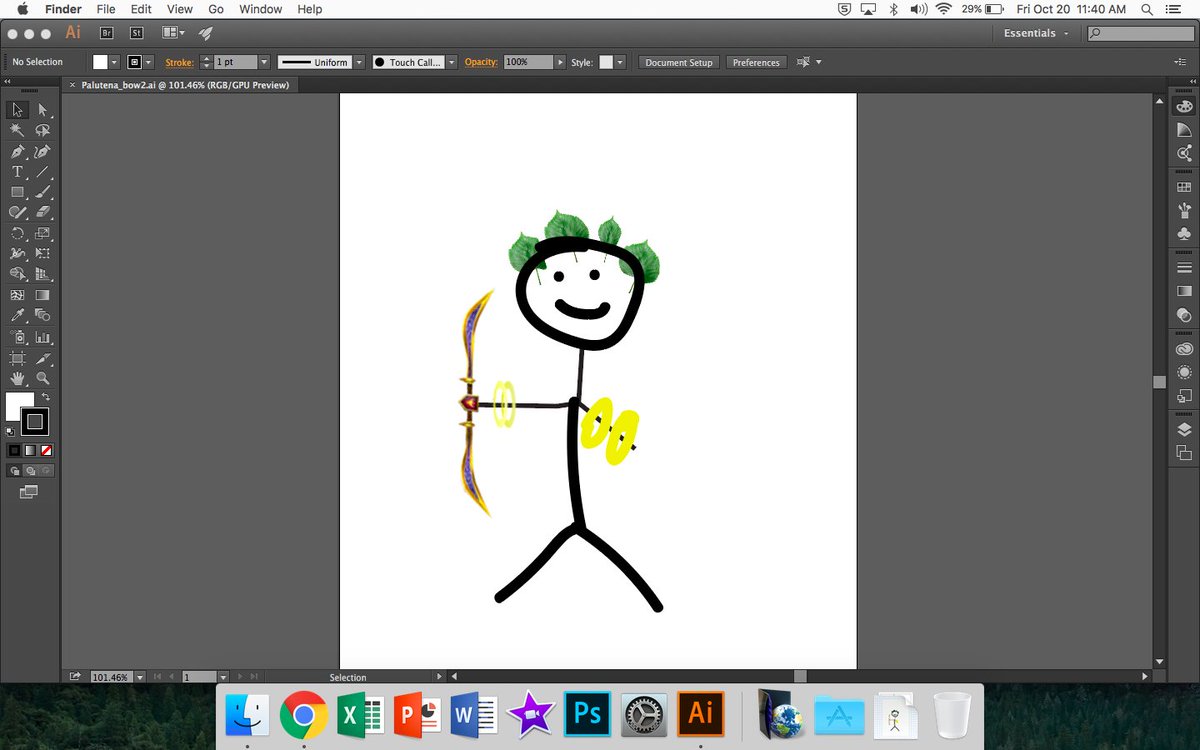Click the Adobe Stock St button
Viewport: 1200px width, 750px height.
(x=137, y=33)
